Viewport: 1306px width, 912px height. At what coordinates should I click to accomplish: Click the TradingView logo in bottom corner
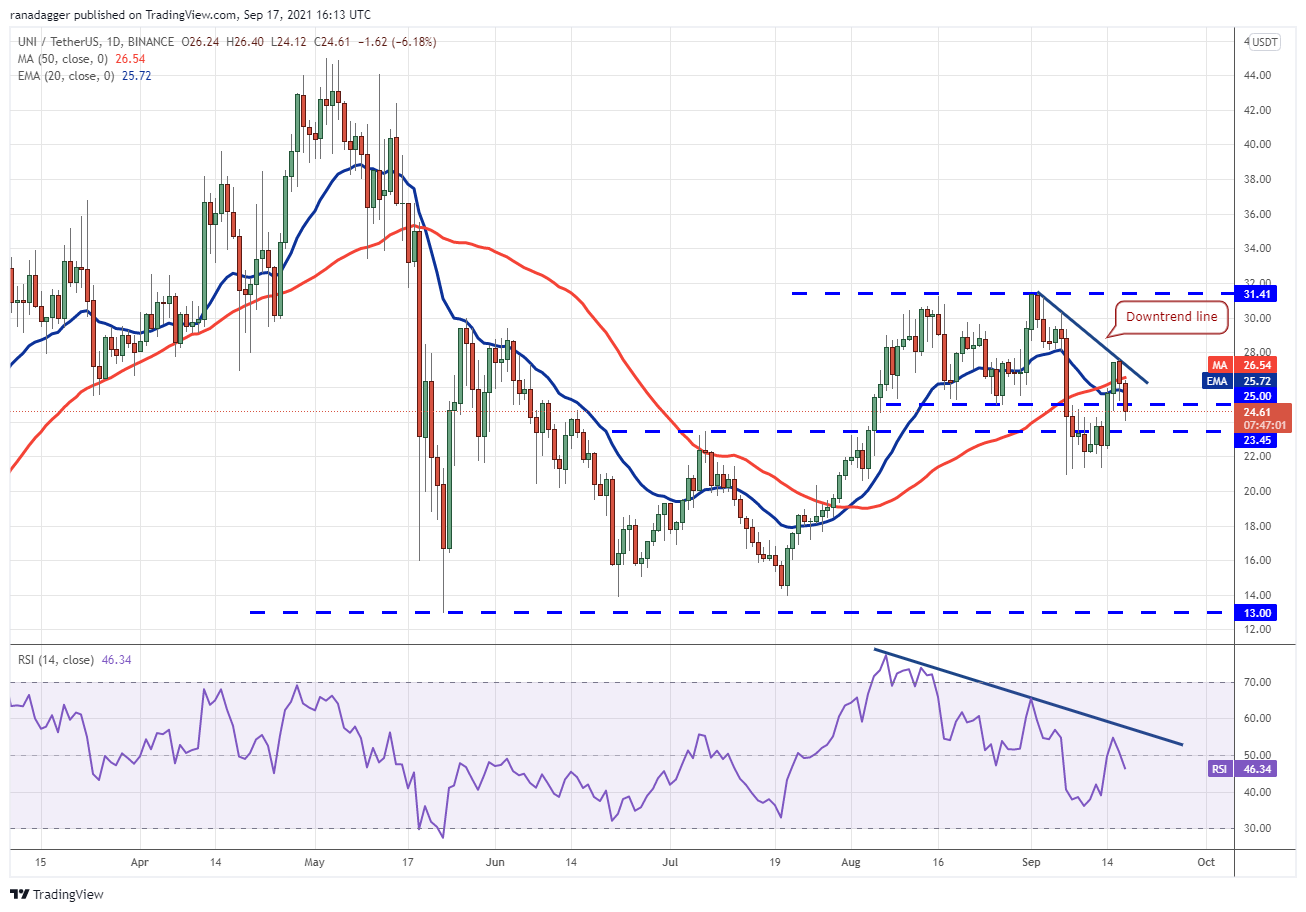point(57,894)
